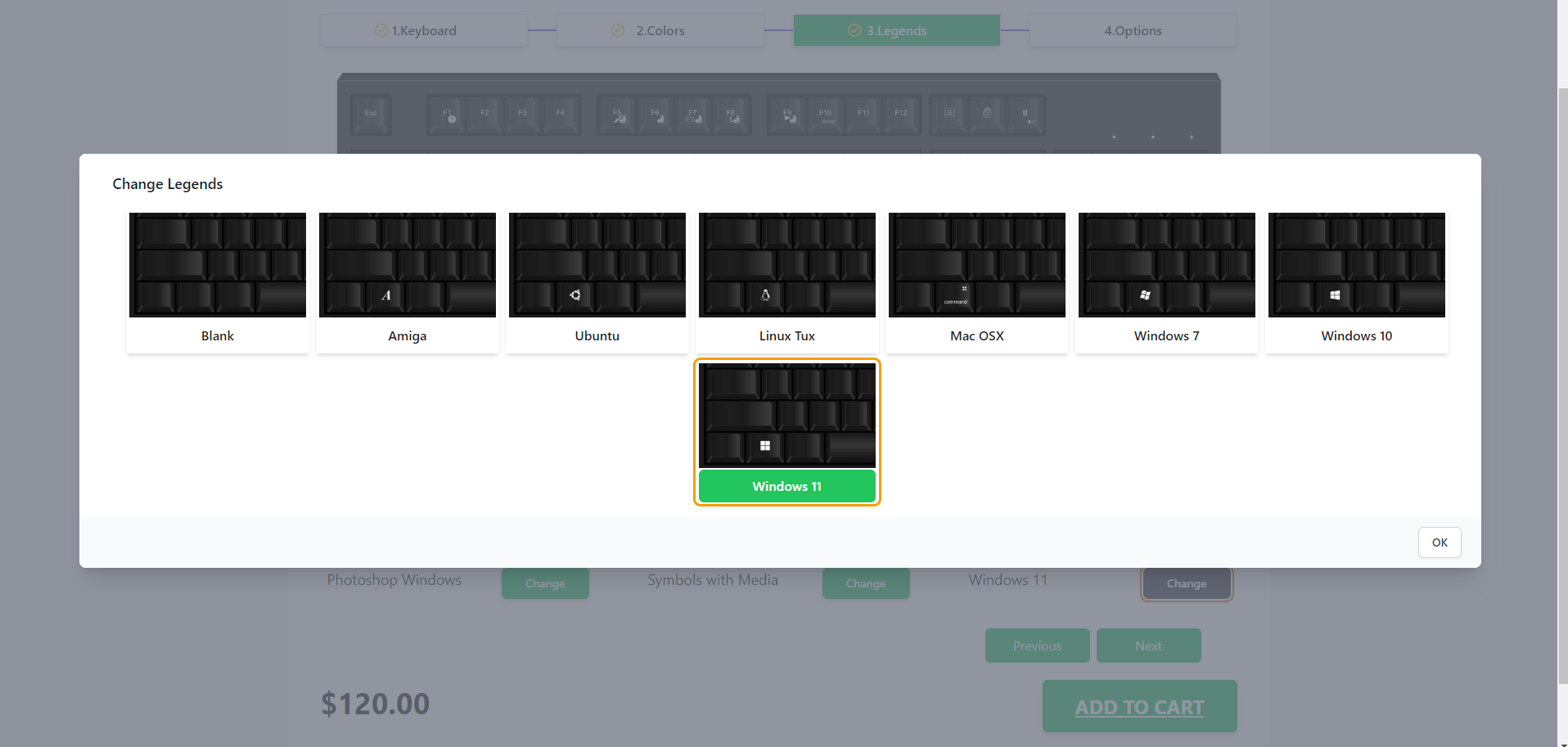
Task: Open the 3.Legends step tab
Action: coord(897,30)
